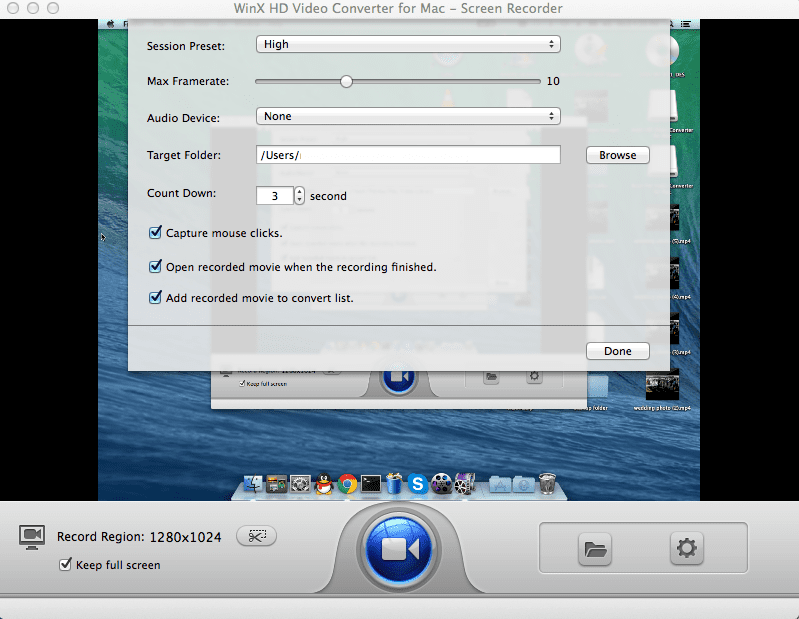Click the folder icon in preview window
The width and height of the screenshot is (799, 619).
[x=491, y=377]
